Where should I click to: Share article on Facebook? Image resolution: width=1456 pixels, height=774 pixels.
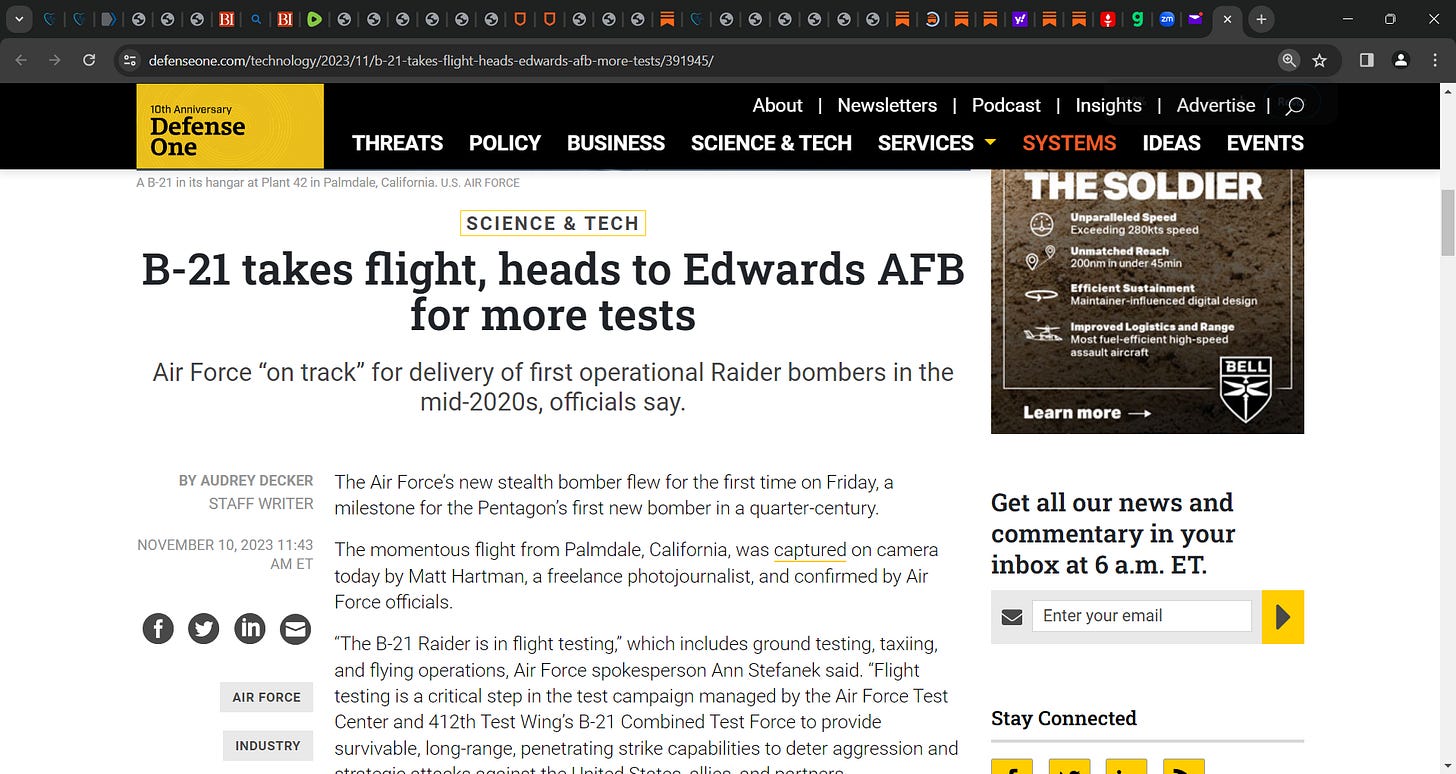click(158, 628)
